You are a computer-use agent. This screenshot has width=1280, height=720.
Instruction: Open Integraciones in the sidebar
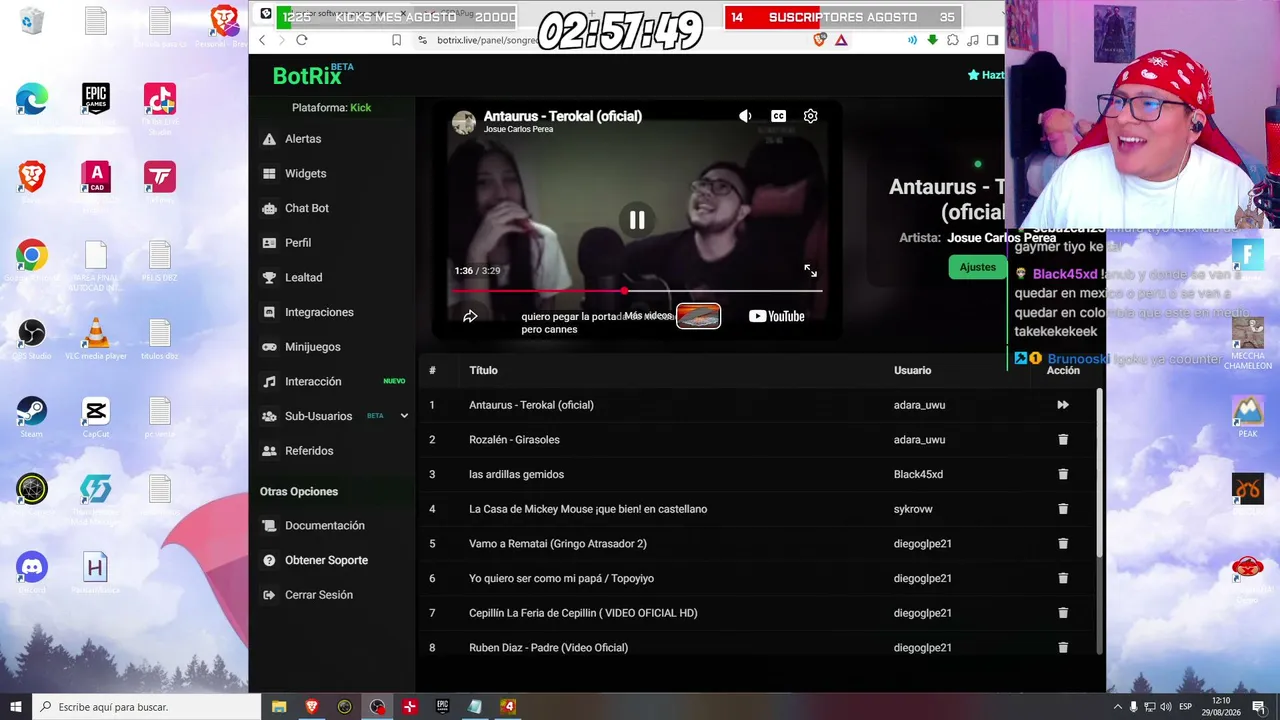point(319,312)
